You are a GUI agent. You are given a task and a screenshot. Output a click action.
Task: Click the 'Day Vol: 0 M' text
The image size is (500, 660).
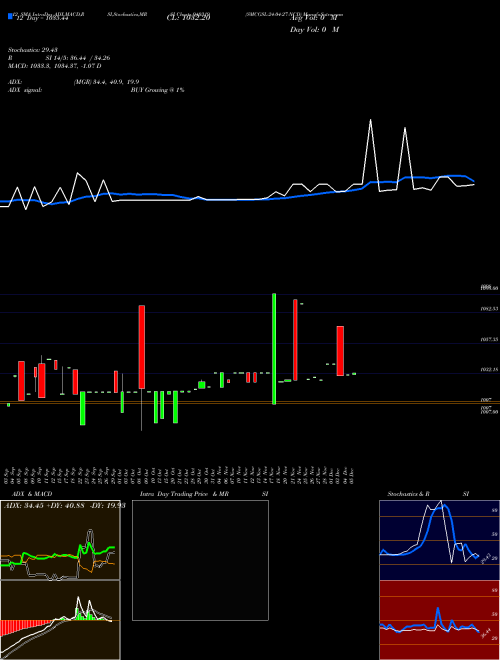(x=314, y=30)
